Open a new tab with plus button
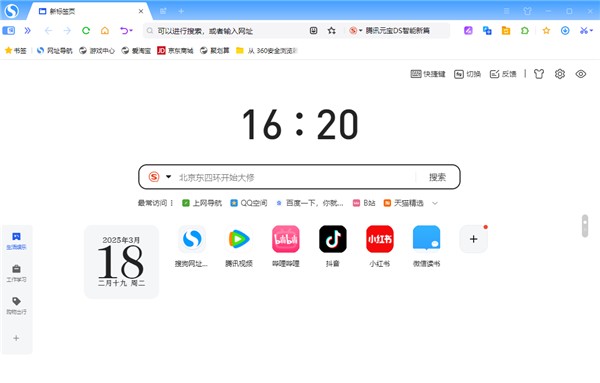600x383 pixels. [x=181, y=11]
